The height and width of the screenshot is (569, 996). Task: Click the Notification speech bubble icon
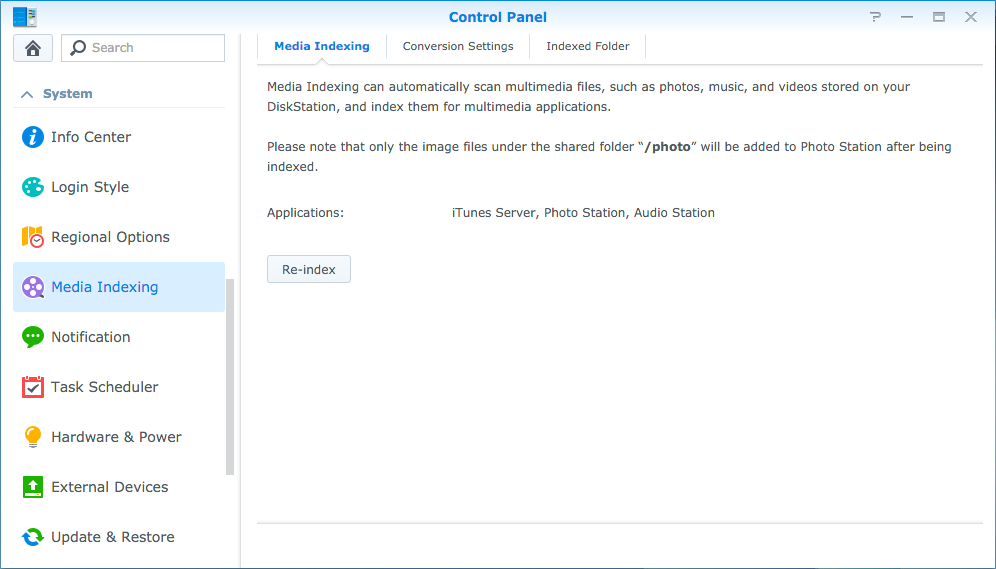(33, 337)
